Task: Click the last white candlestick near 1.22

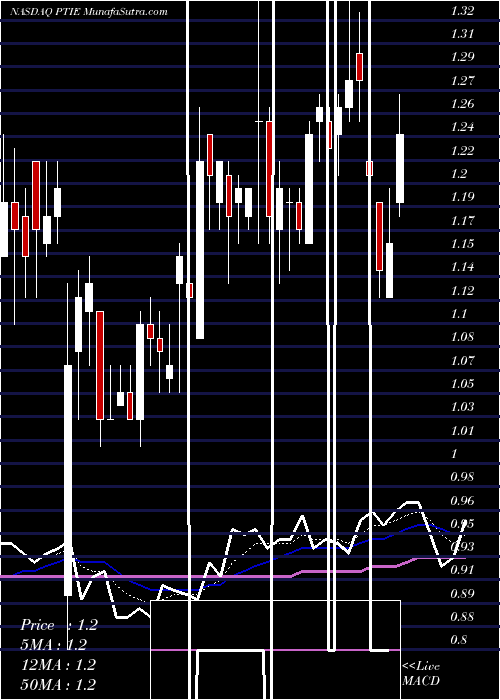Action: pyautogui.click(x=400, y=168)
